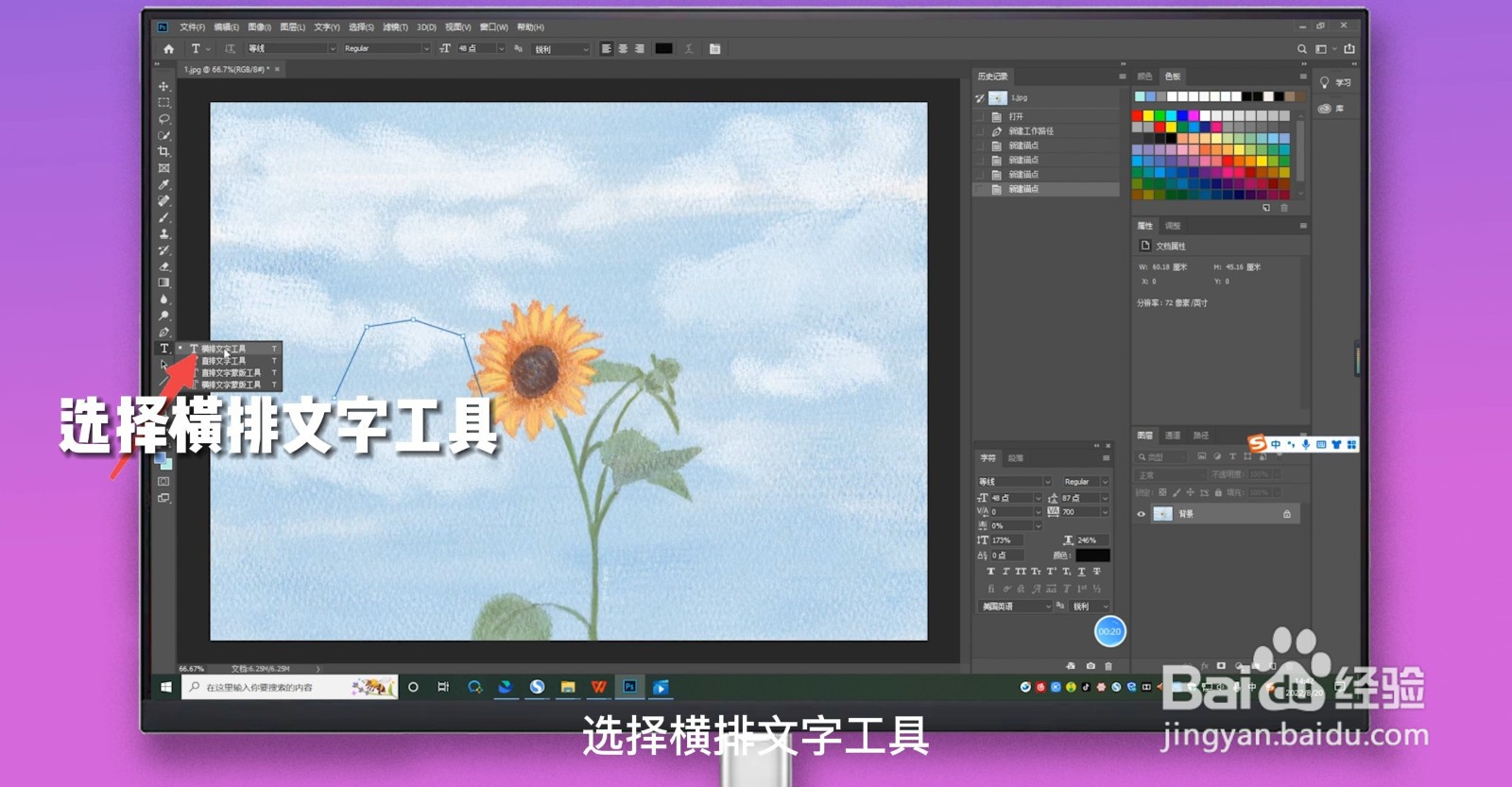Image resolution: width=1512 pixels, height=787 pixels.
Task: Toggle all caps in character panel
Action: pyautogui.click(x=1021, y=572)
